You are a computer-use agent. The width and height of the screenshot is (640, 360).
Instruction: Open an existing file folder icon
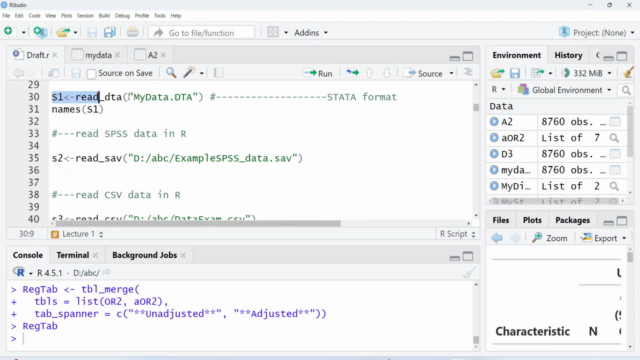point(63,32)
